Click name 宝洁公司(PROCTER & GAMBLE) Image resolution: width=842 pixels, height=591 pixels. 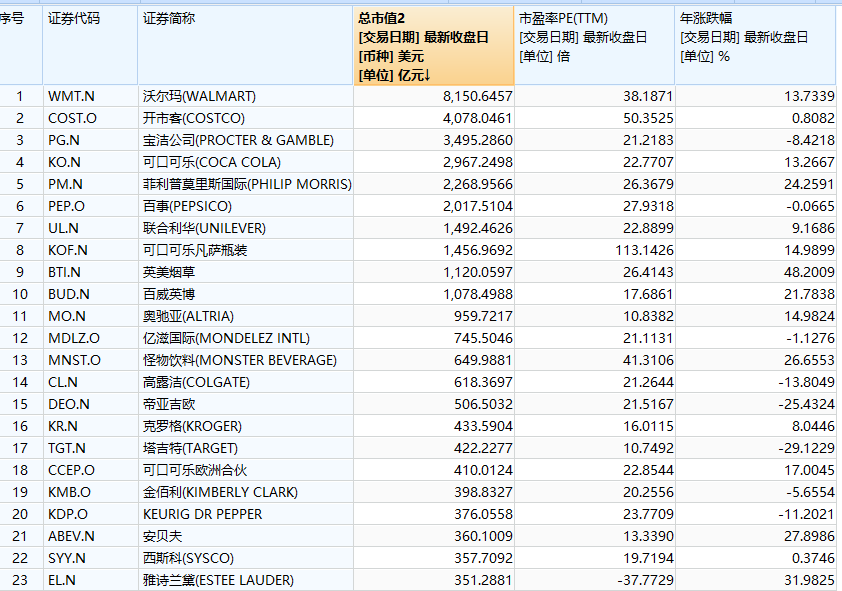(x=238, y=141)
